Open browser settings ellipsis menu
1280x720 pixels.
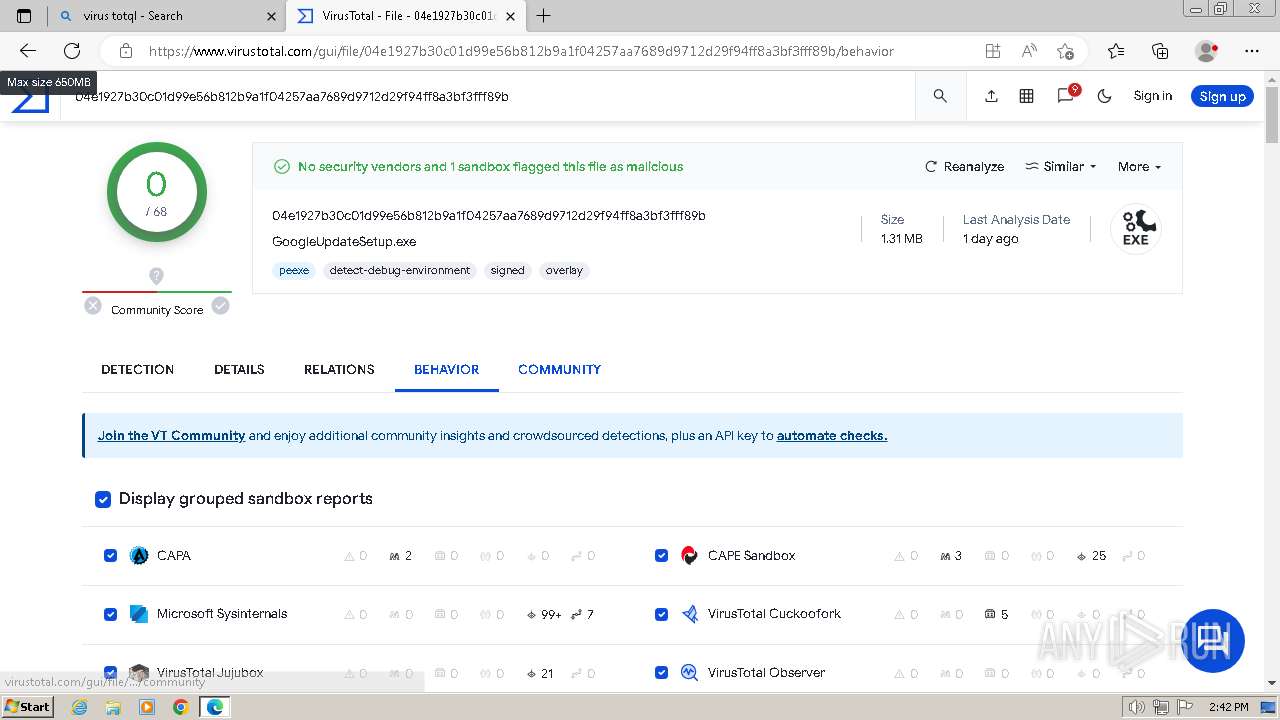[x=1252, y=51]
